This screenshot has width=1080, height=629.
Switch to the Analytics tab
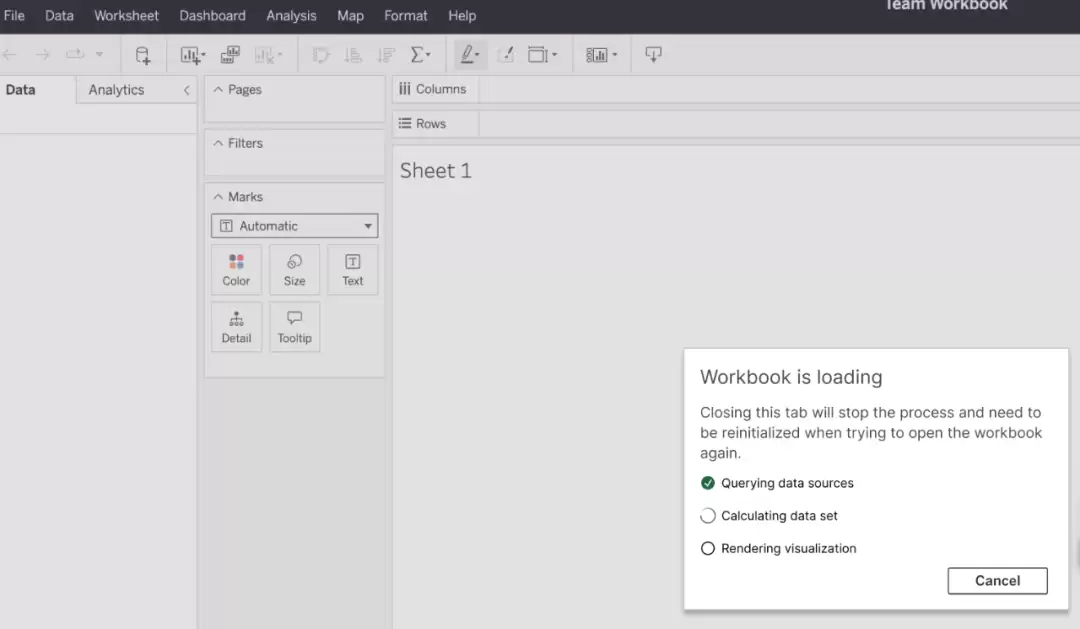116,90
